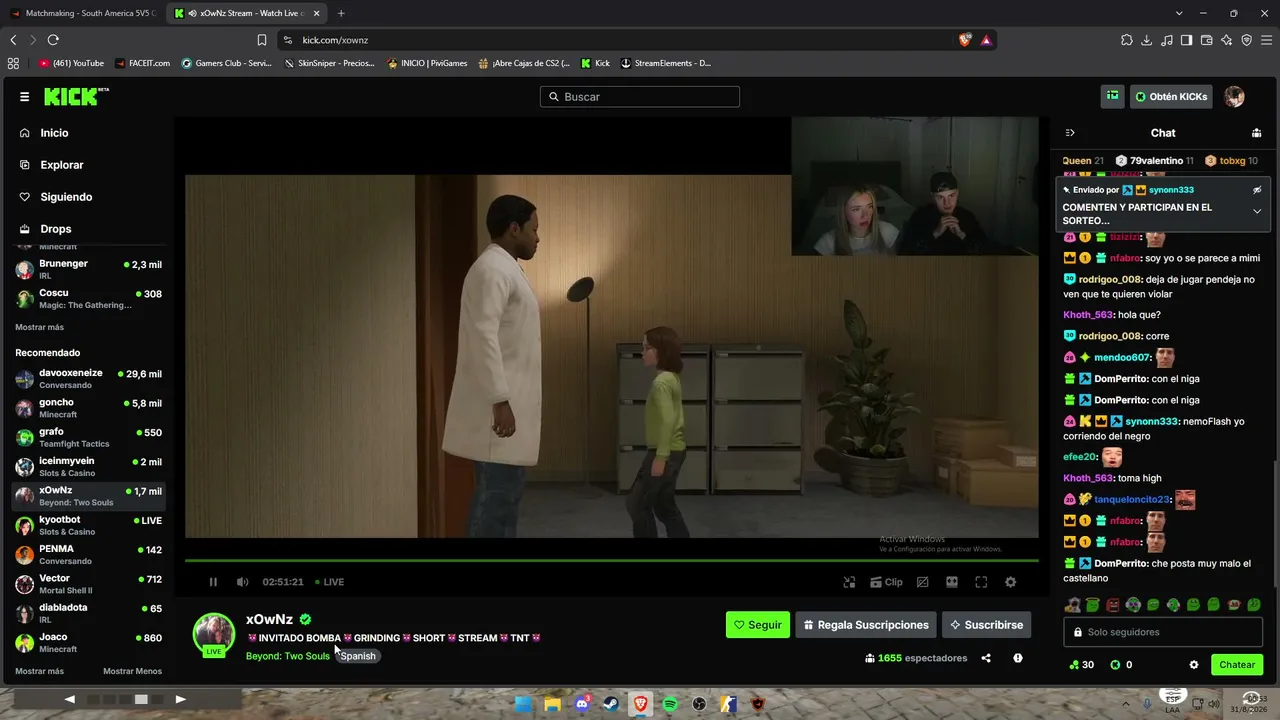Open the multi-stream icon next to Clip
Screen dimensions: 1280x720
(849, 582)
